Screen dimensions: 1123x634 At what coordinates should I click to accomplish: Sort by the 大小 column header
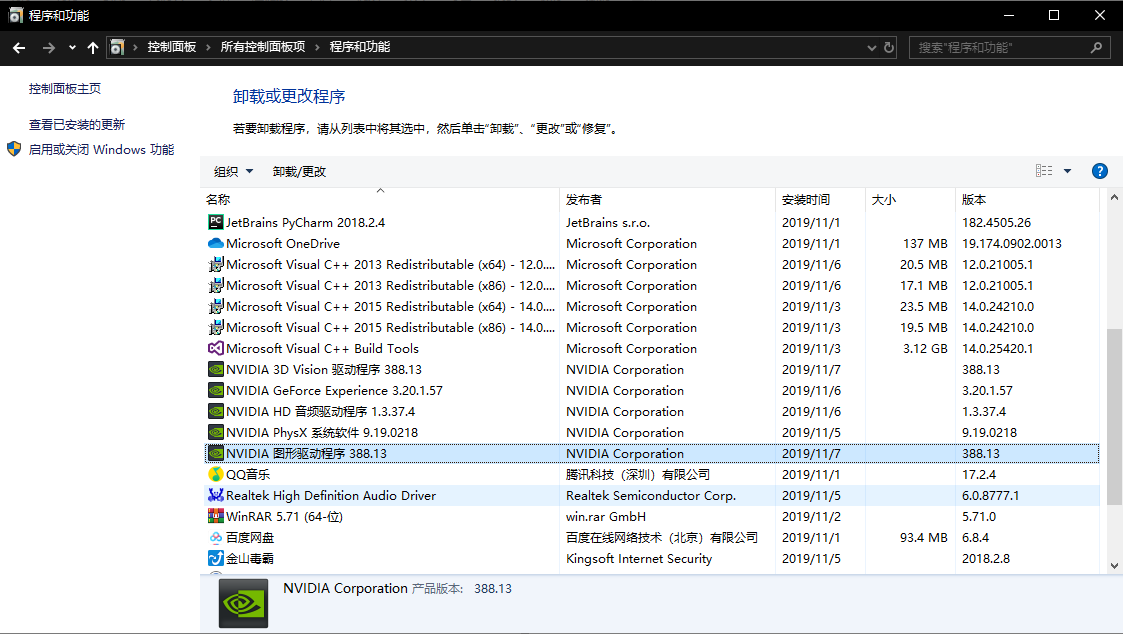coord(910,199)
